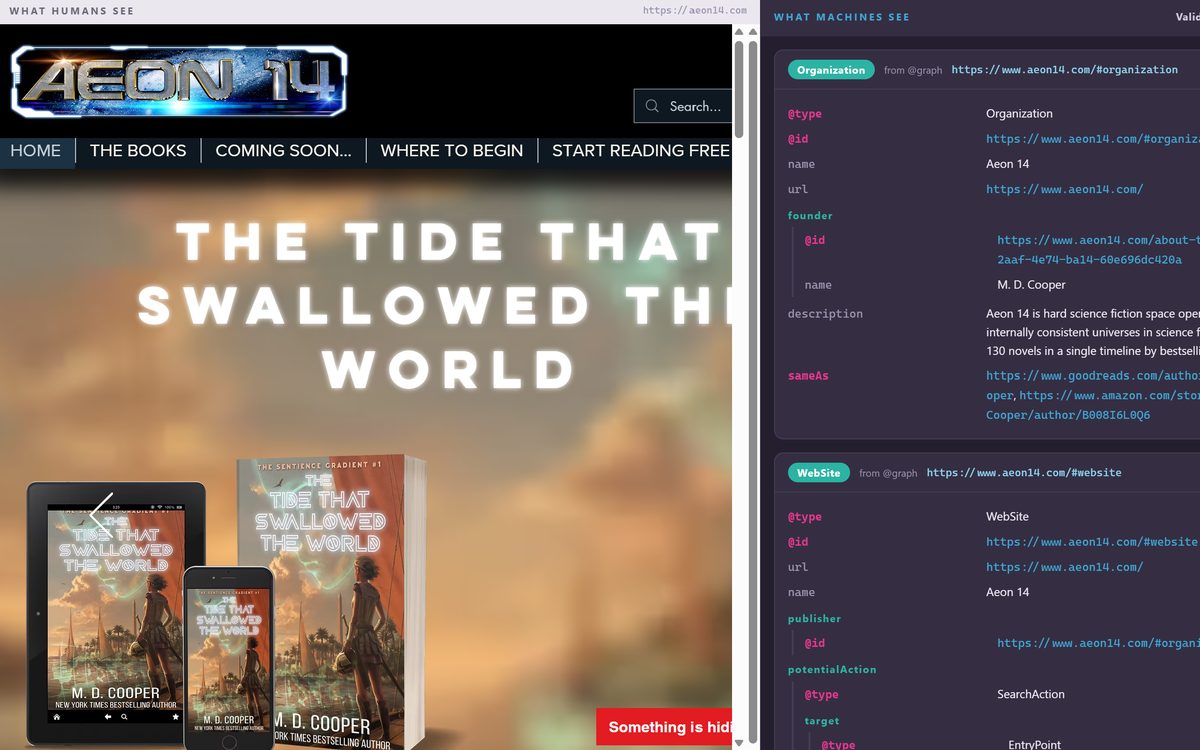Click the SearchAction type value
Viewport: 1200px width, 750px height.
click(1031, 694)
